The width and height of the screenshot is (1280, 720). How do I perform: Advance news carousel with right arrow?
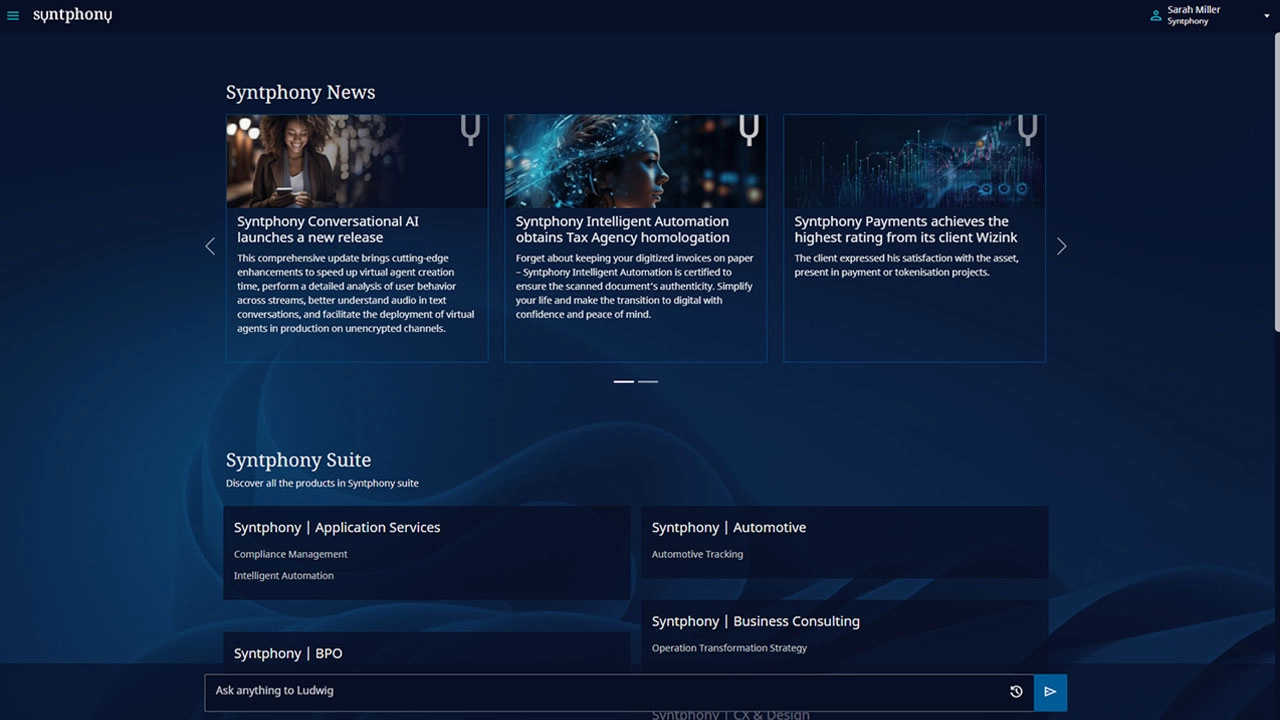coord(1061,246)
